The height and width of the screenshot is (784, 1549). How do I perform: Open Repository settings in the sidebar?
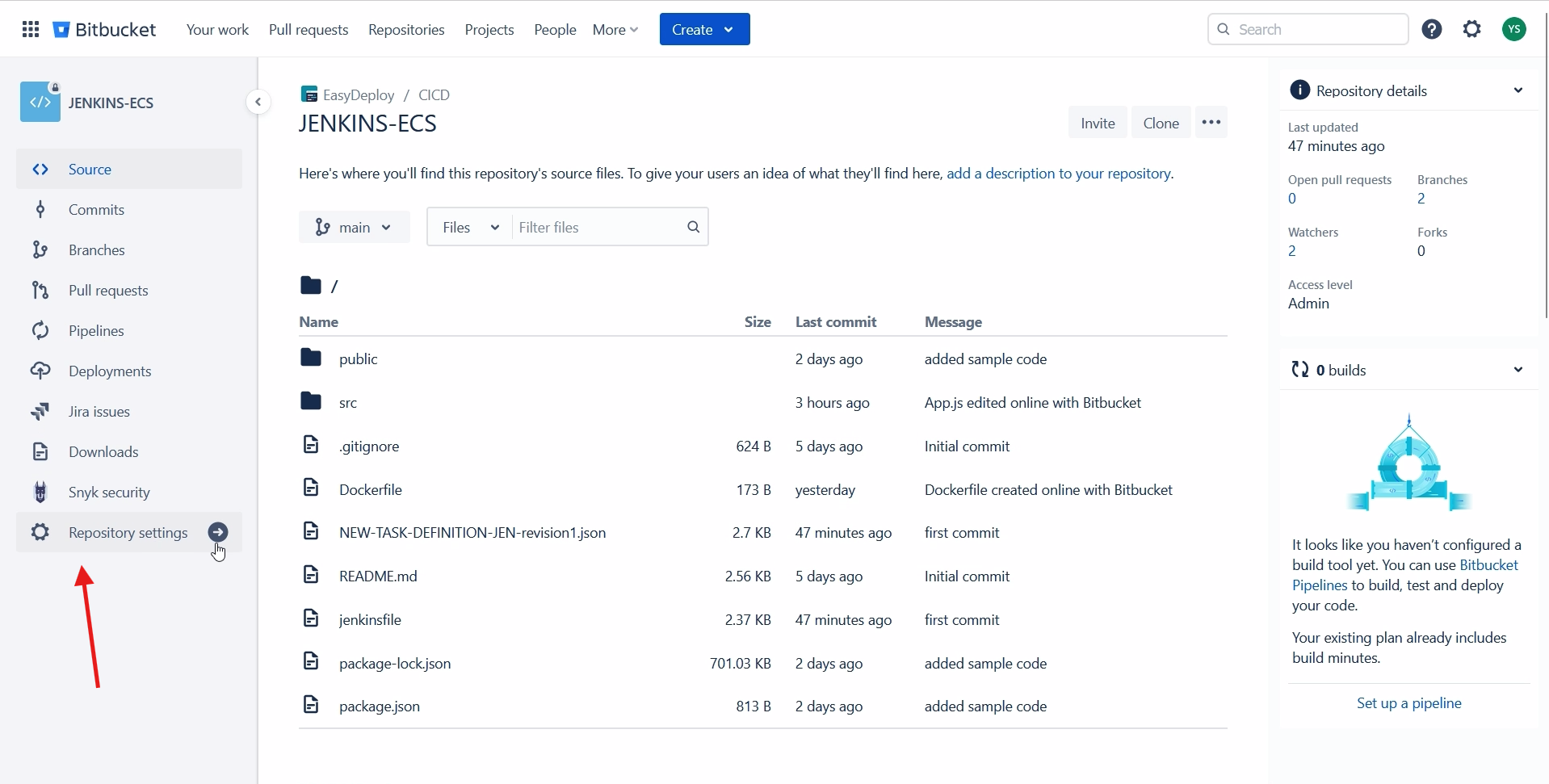[128, 532]
